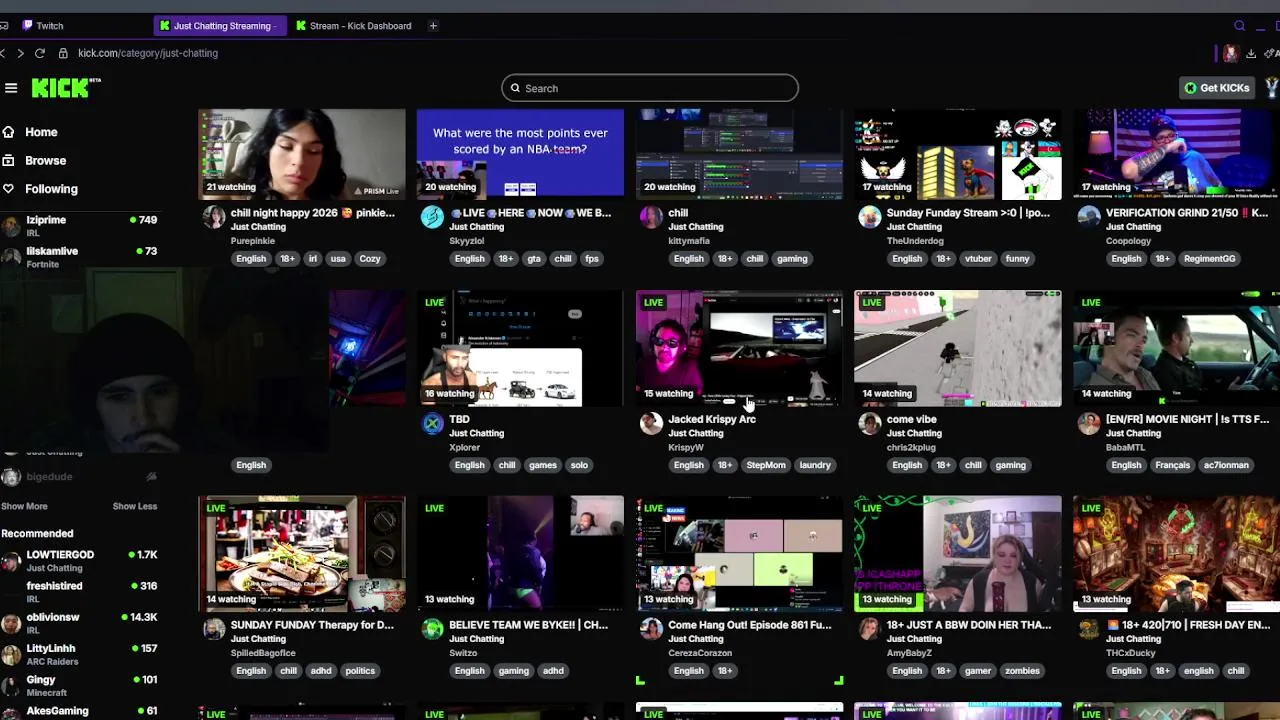Open Coopology channel avatar

pyautogui.click(x=1088, y=218)
